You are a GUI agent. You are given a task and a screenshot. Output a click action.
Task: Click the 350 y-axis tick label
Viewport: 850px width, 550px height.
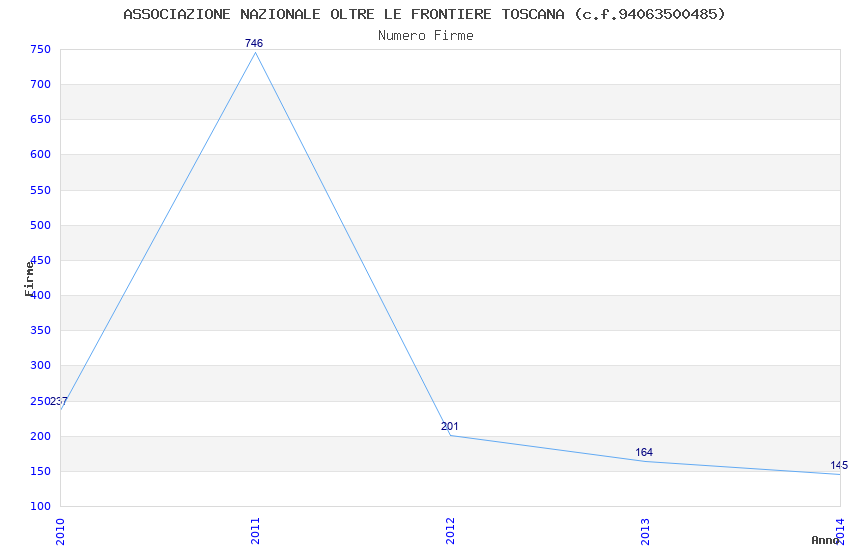pos(40,331)
